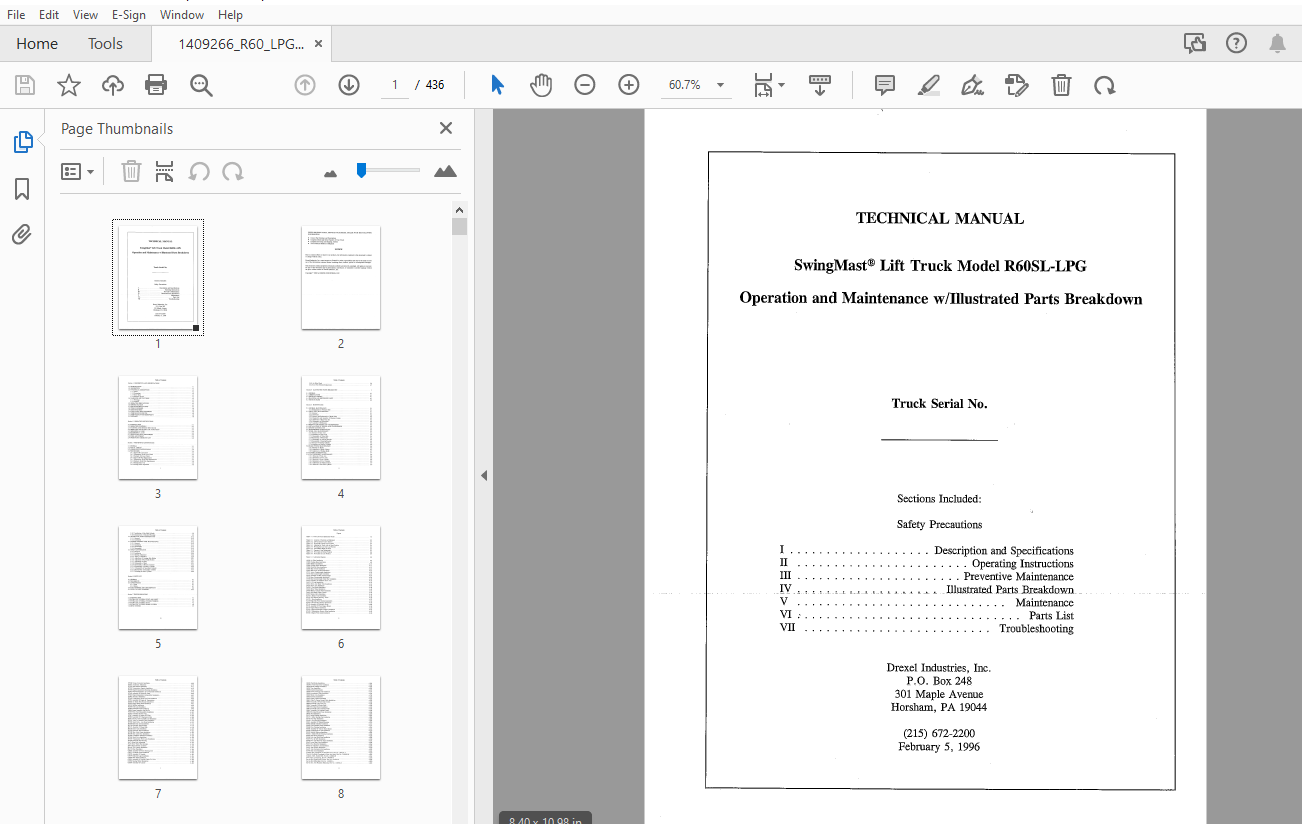The width and height of the screenshot is (1302, 824).
Task: Click the thumbnails panel scroll up arrow
Action: coord(460,210)
